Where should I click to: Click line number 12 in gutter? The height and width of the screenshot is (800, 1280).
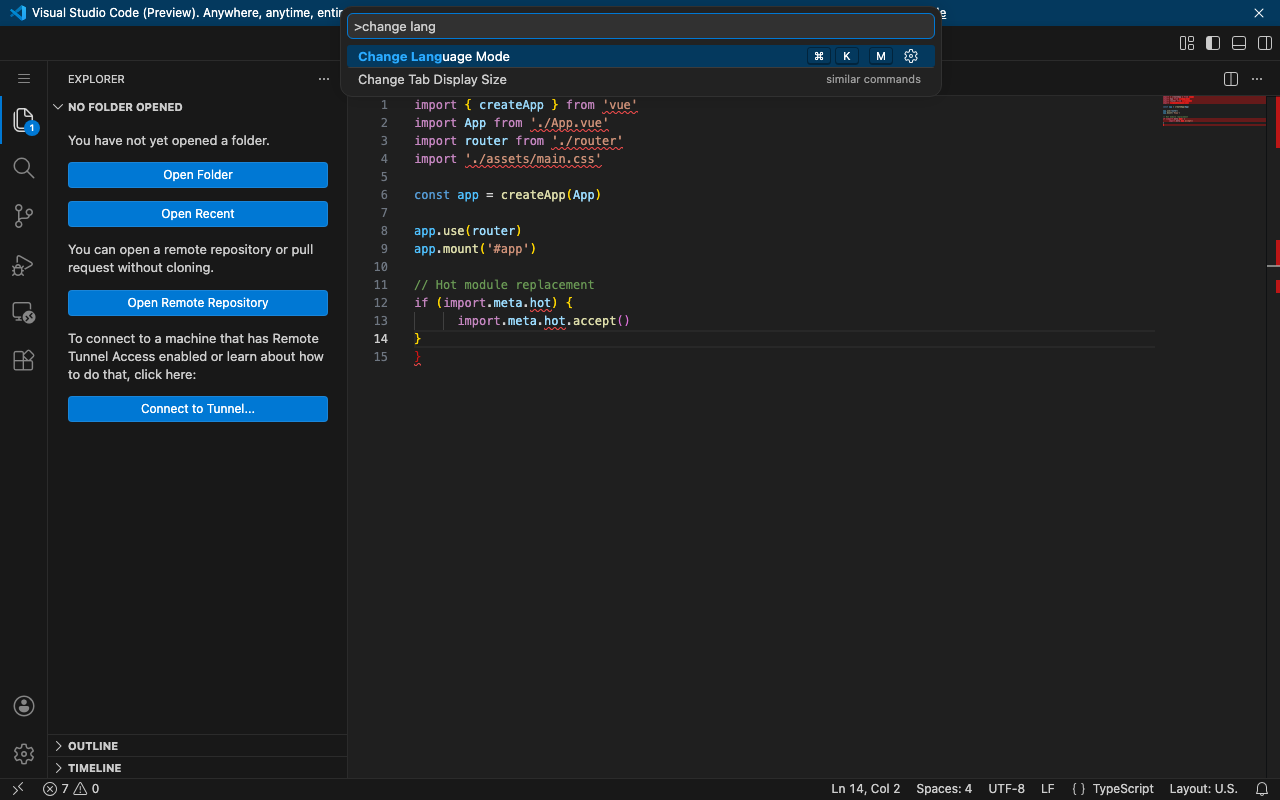click(380, 303)
